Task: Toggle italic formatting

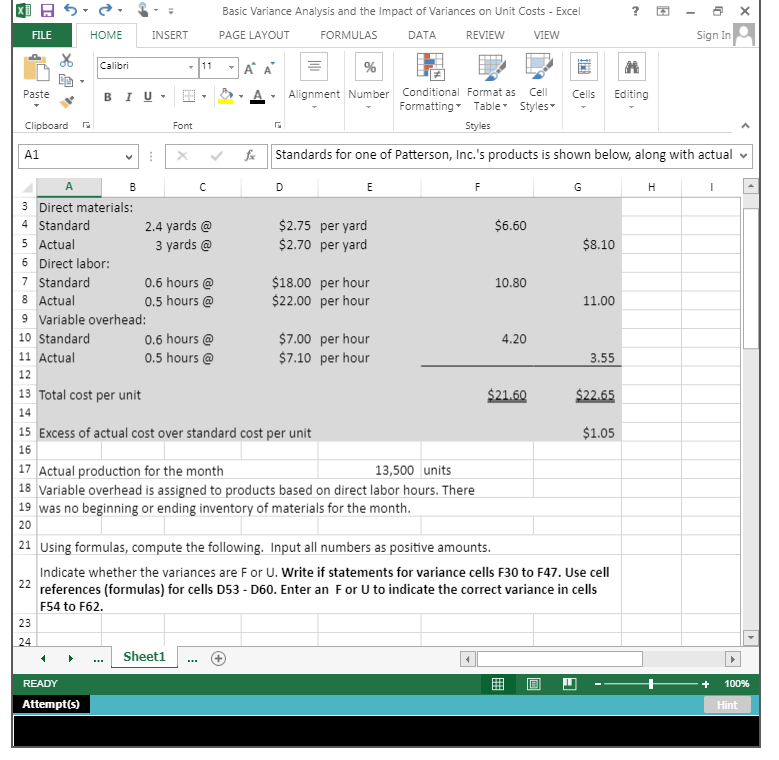Action: point(128,97)
